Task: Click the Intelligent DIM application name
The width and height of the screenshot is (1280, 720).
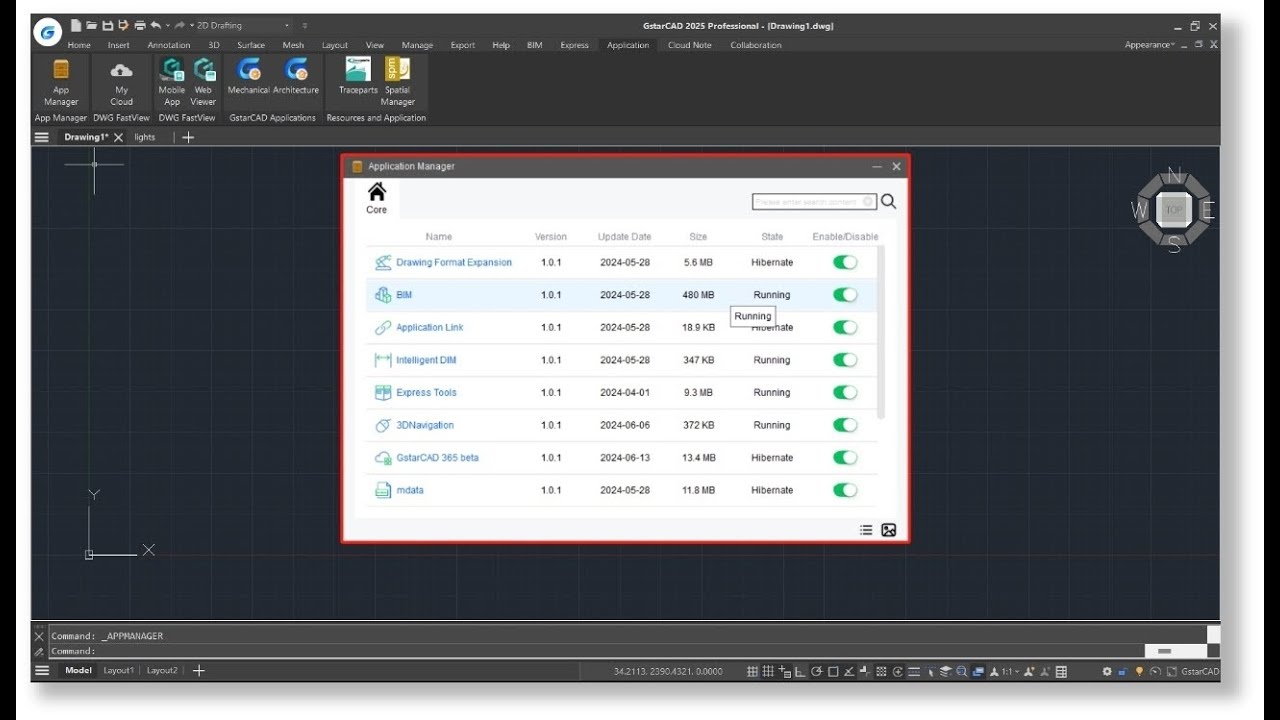Action: [x=426, y=360]
